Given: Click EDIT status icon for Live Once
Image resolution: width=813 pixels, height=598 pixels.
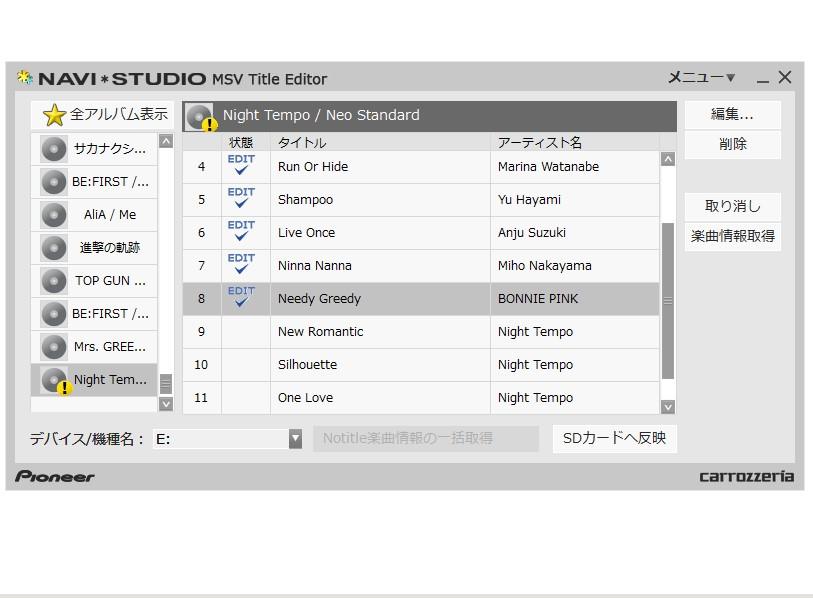Looking at the screenshot, I should coord(241,231).
